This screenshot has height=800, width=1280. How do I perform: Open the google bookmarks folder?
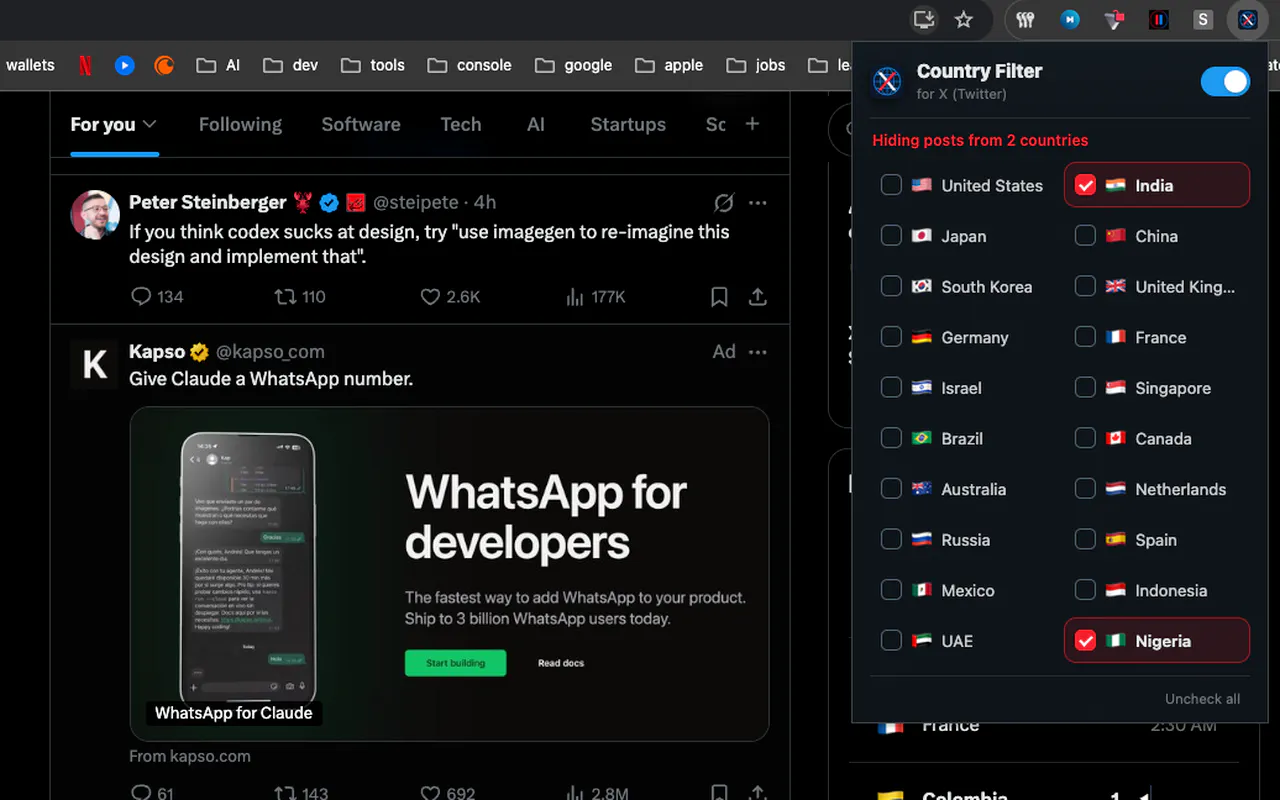(573, 65)
